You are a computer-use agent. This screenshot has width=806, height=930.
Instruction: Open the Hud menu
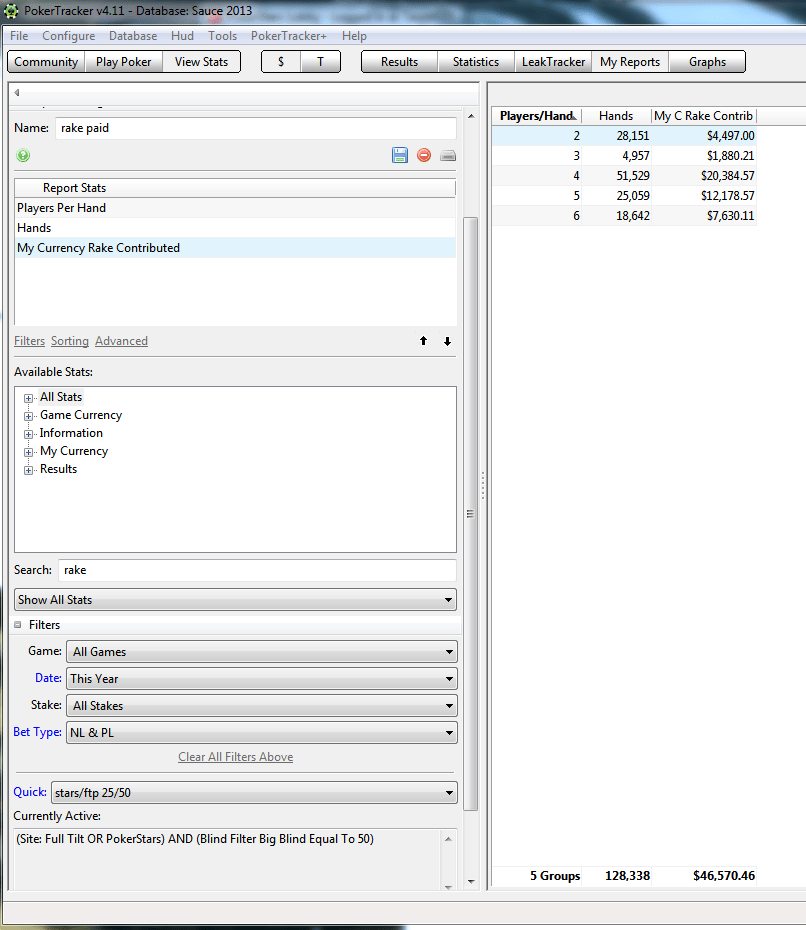pos(182,36)
